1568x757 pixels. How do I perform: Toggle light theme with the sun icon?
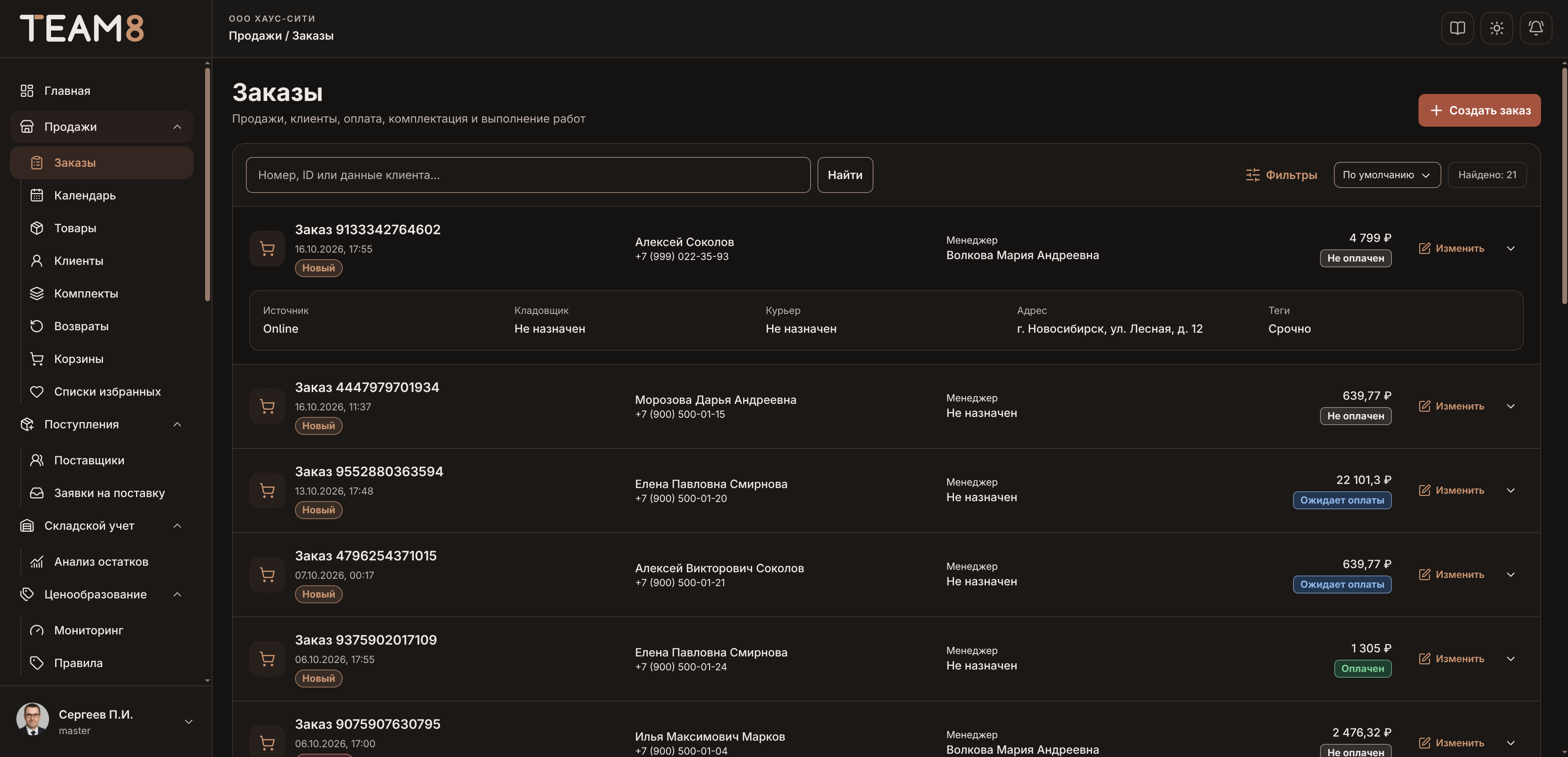pos(1497,28)
